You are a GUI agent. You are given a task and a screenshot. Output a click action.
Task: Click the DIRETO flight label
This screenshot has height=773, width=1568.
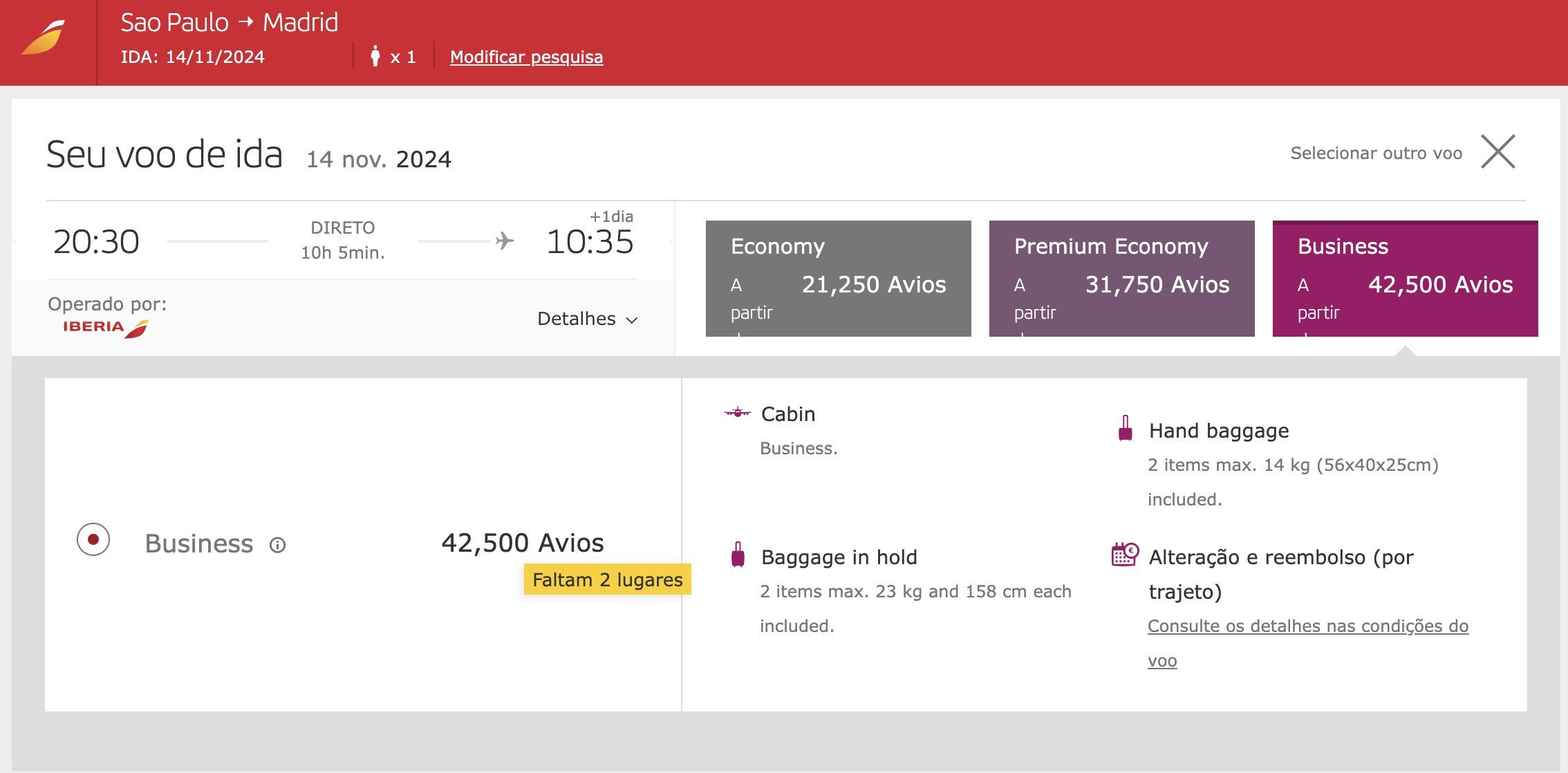[342, 227]
